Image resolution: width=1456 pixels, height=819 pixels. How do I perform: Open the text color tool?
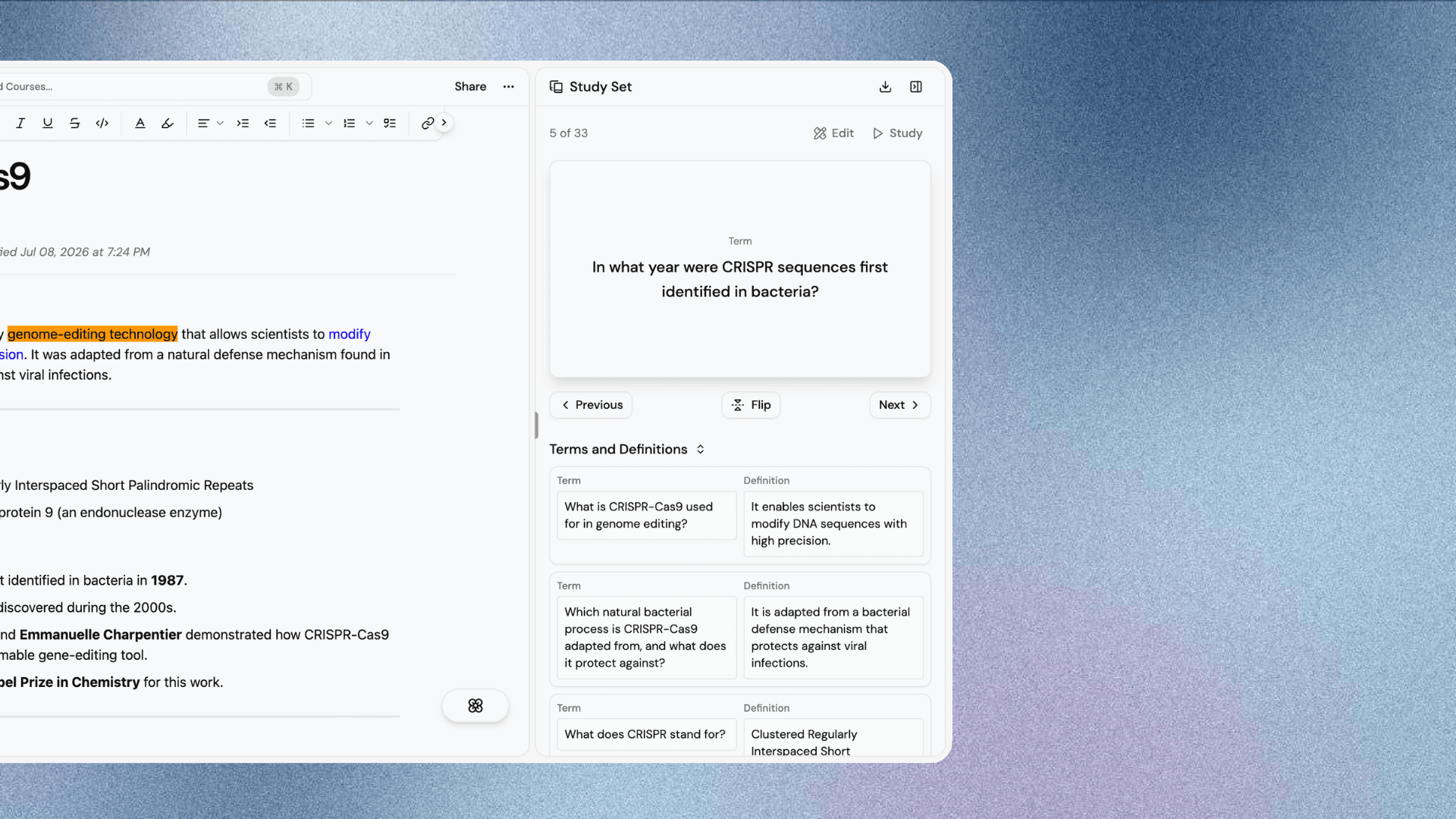coord(140,123)
